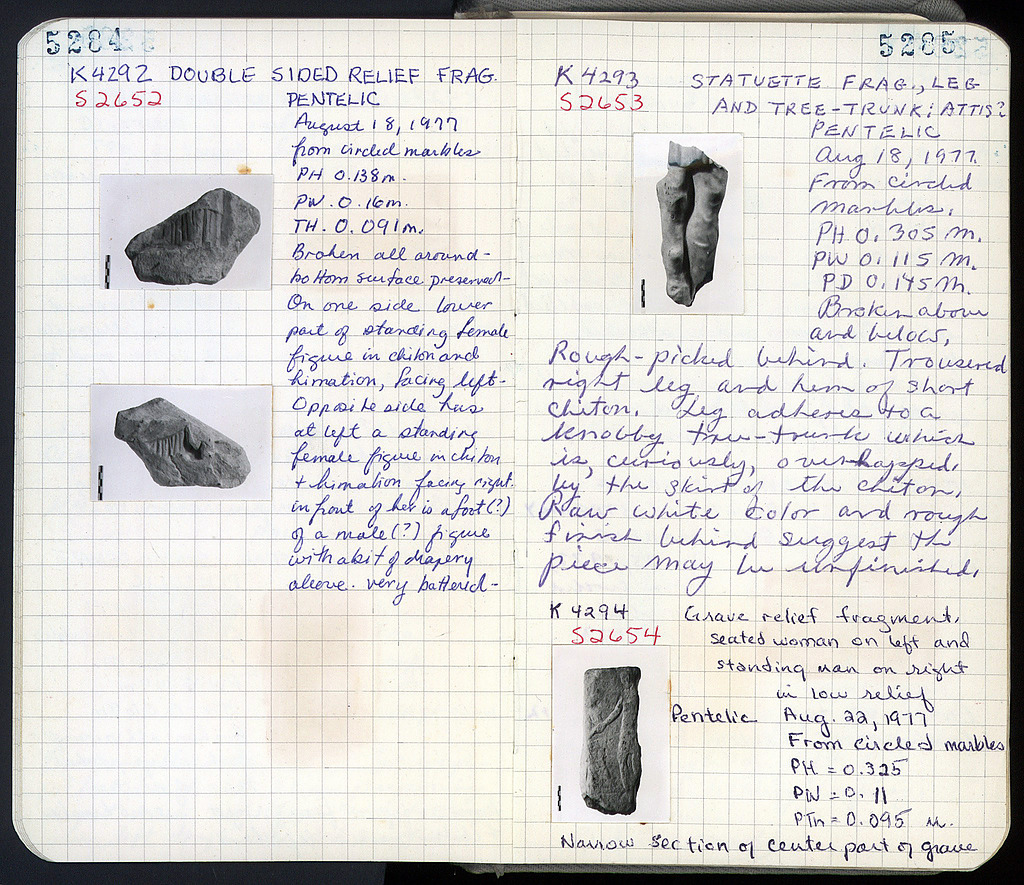The width and height of the screenshot is (1024, 885).
Task: Click the K4293 catalog number
Action: [596, 78]
